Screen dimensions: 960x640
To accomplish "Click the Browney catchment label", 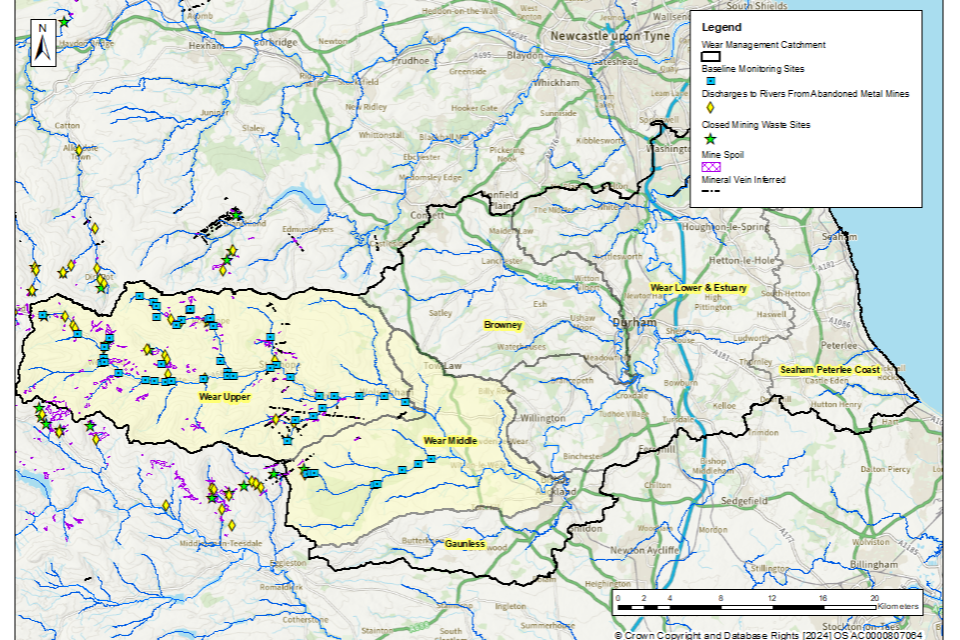I will 503,325.
